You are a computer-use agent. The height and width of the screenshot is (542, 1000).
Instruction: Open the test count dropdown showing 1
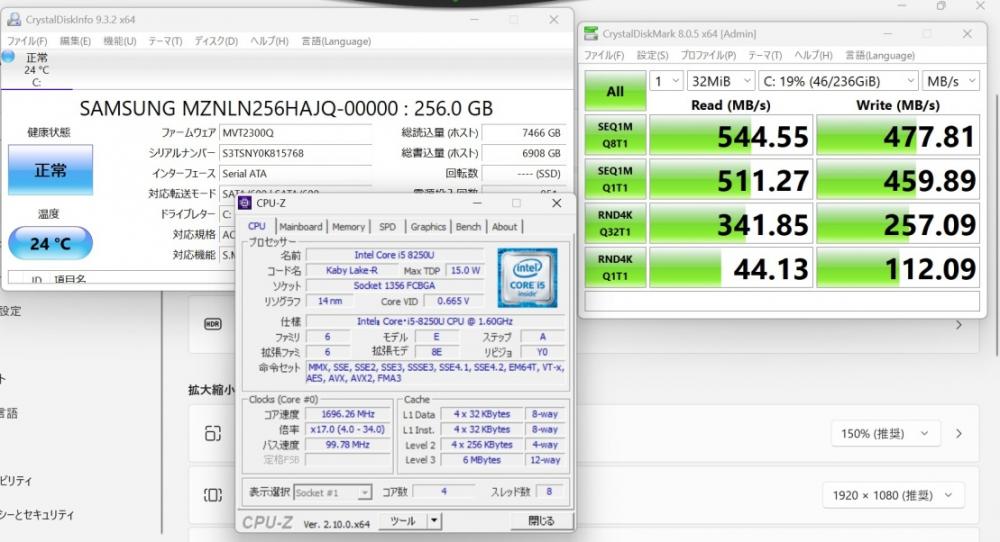(x=666, y=81)
